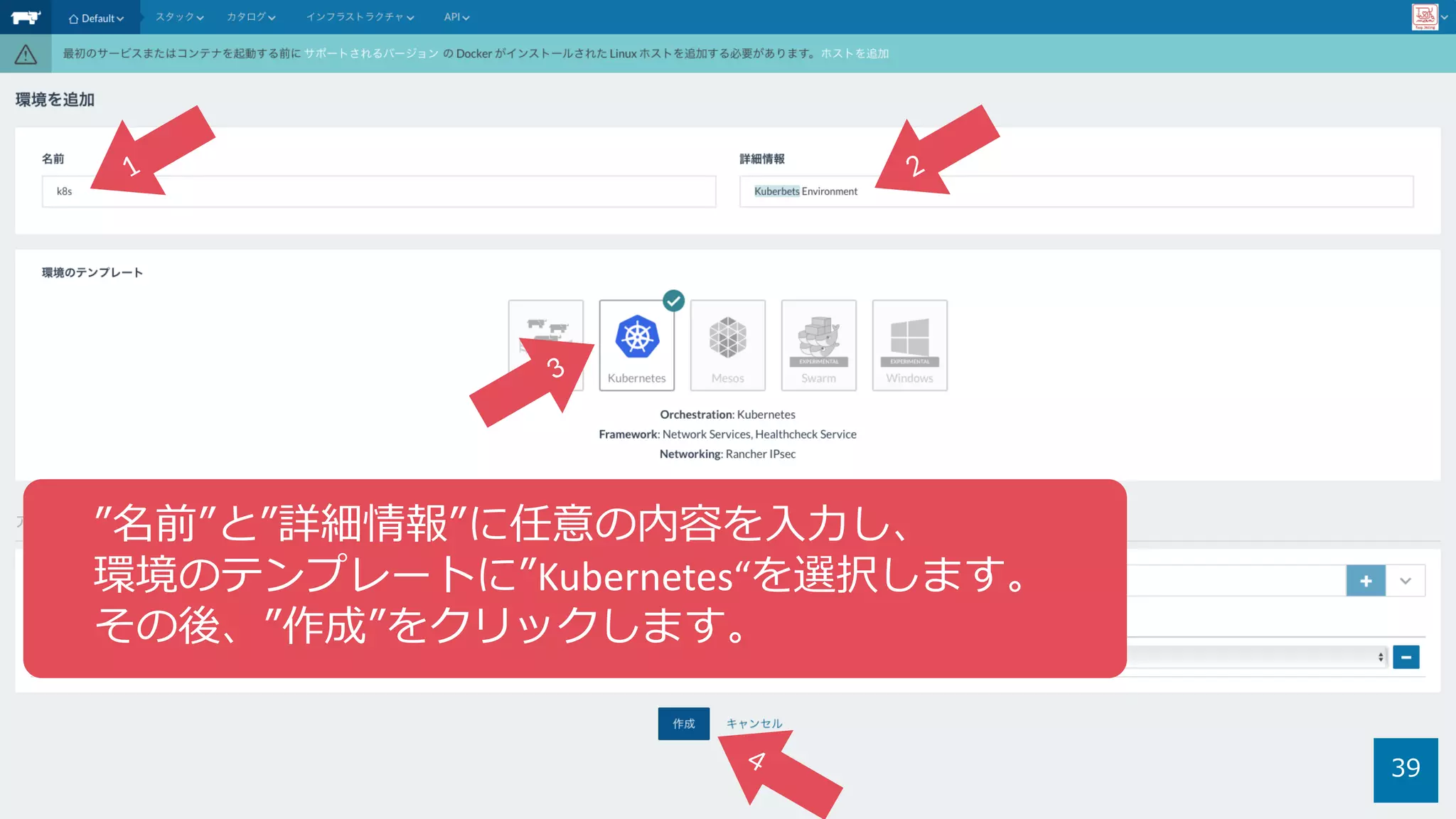Focus the 詳細情報 input field
The width and height of the screenshot is (1456, 819).
tap(1076, 191)
